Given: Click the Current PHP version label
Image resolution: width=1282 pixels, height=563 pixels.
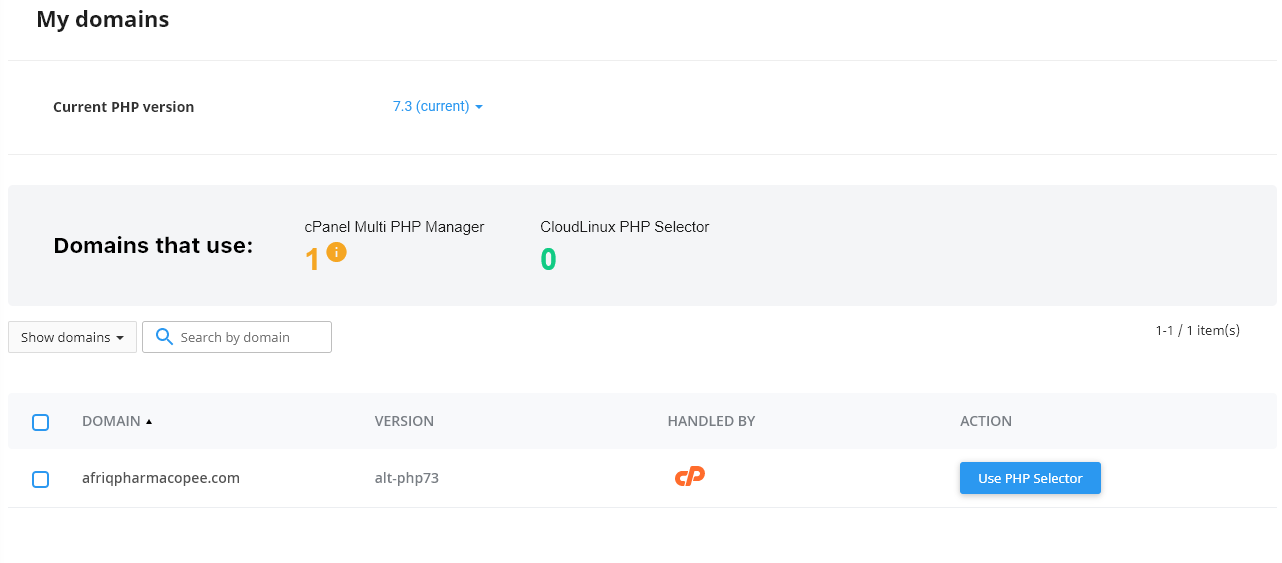Looking at the screenshot, I should pyautogui.click(x=123, y=107).
